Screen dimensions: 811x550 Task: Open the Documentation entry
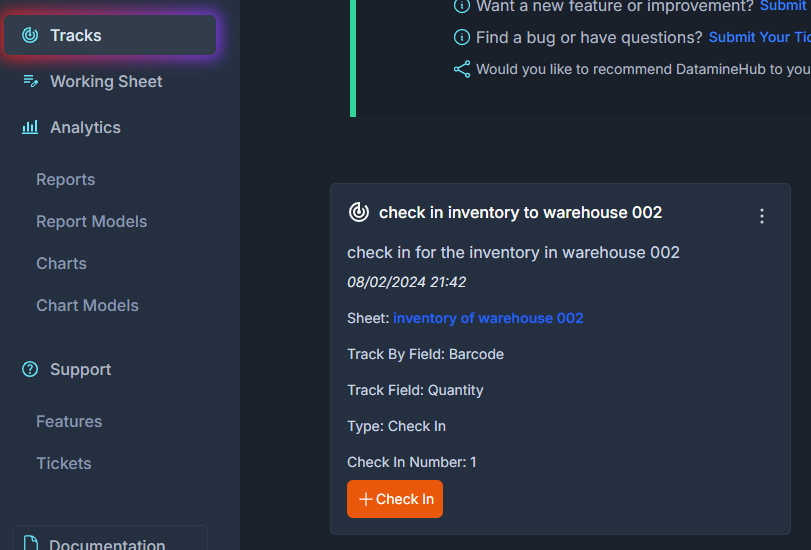[x=110, y=539]
